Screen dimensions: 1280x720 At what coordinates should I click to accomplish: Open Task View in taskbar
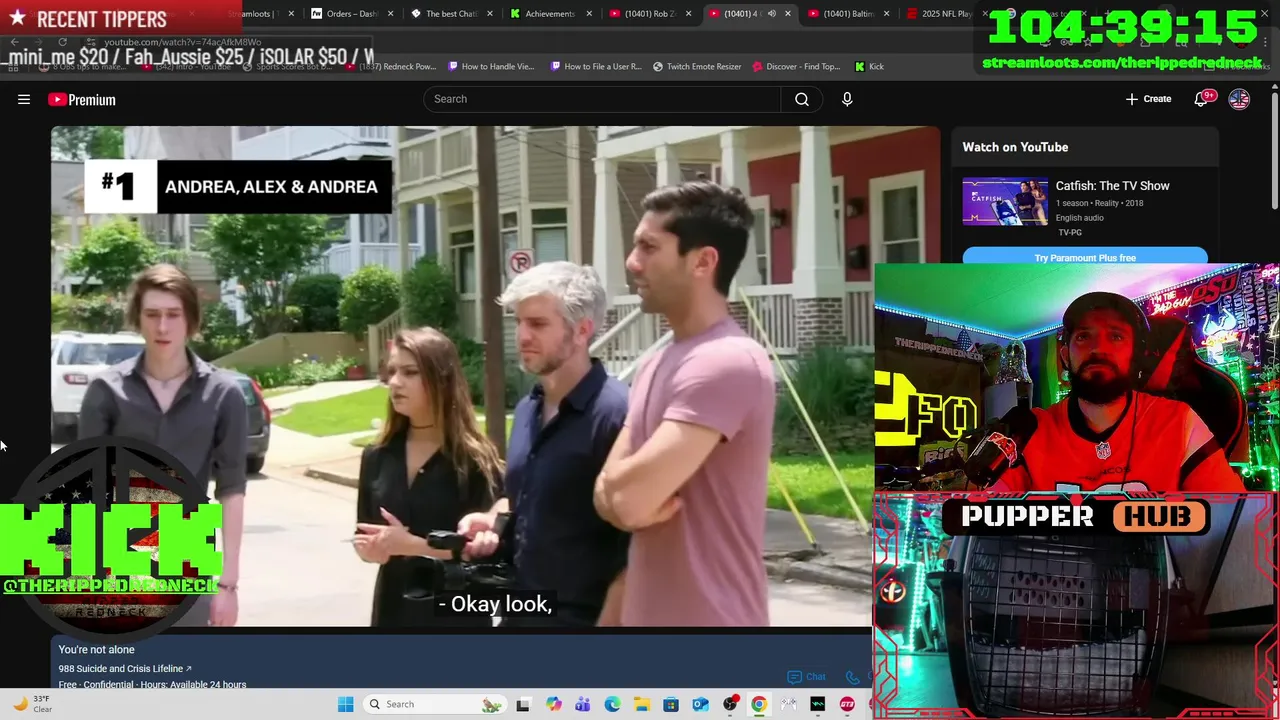[523, 704]
